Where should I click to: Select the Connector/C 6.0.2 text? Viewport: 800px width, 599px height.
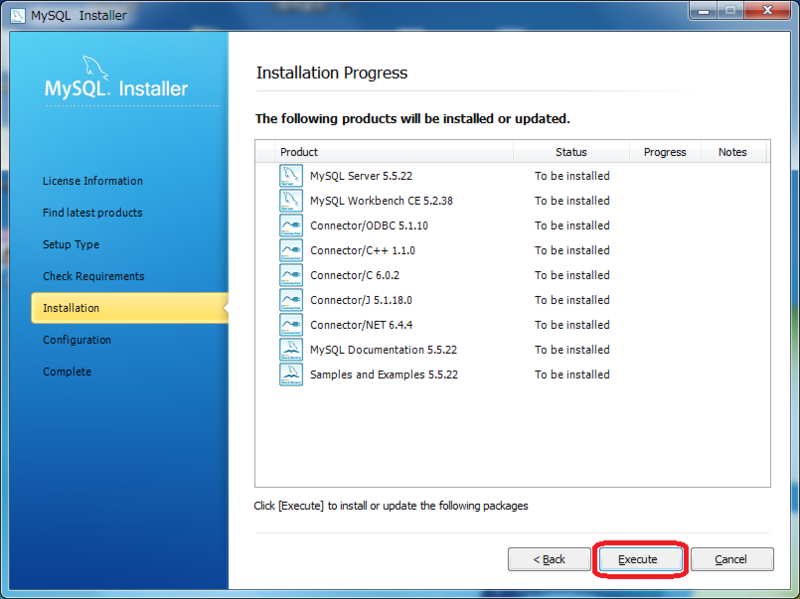tap(355, 276)
